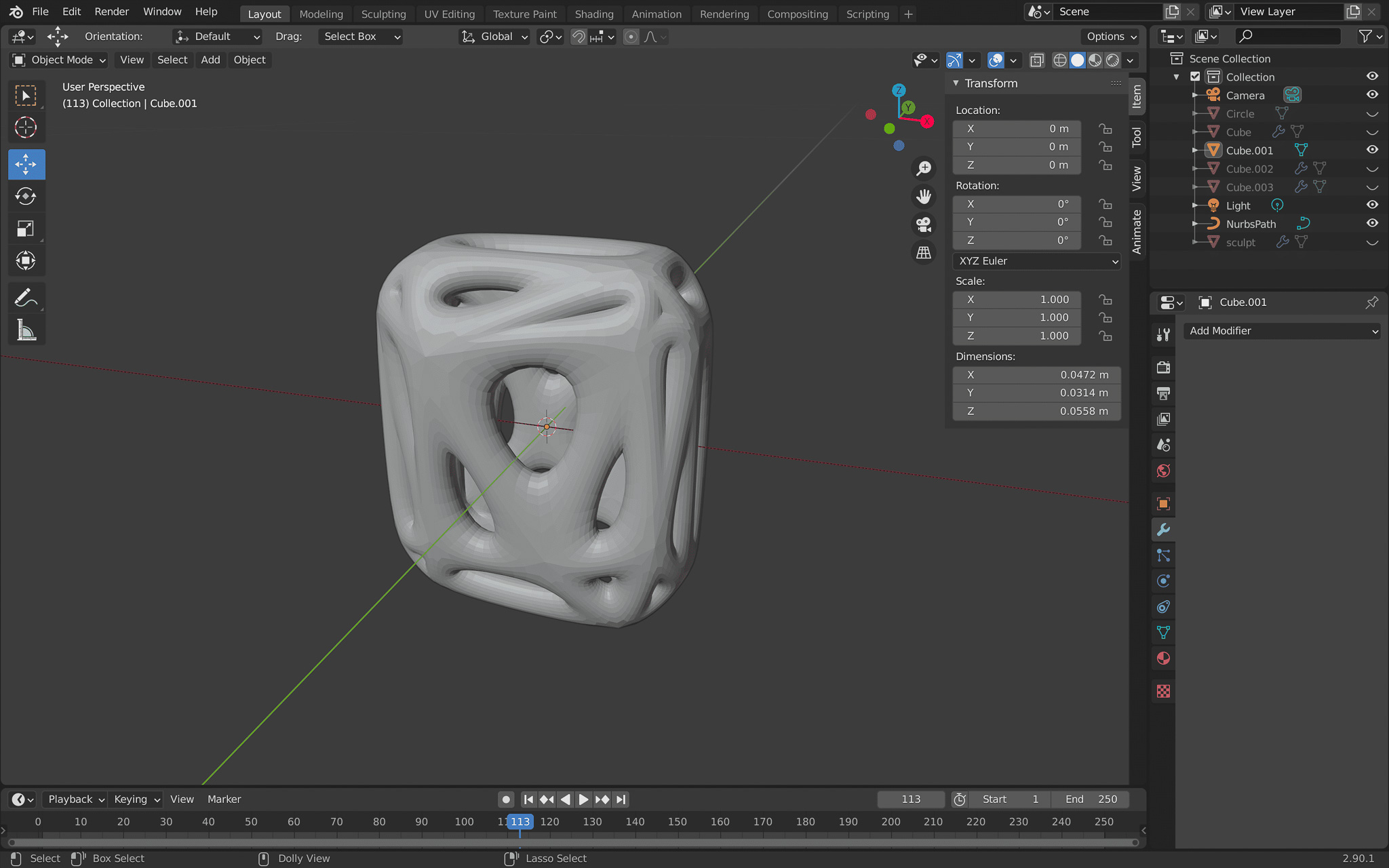
Task: Open the Render menu
Action: [111, 12]
